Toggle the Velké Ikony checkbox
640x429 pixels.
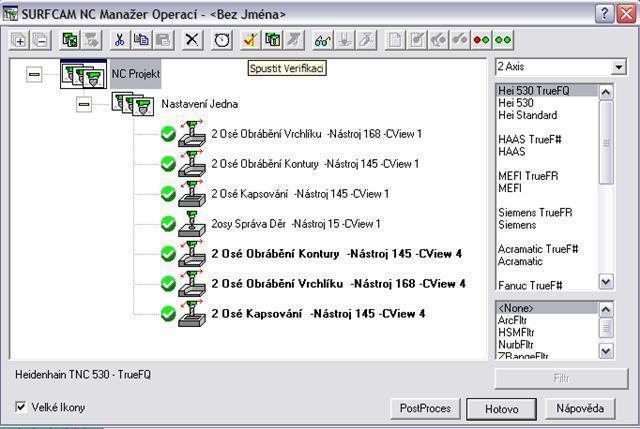coord(20,407)
